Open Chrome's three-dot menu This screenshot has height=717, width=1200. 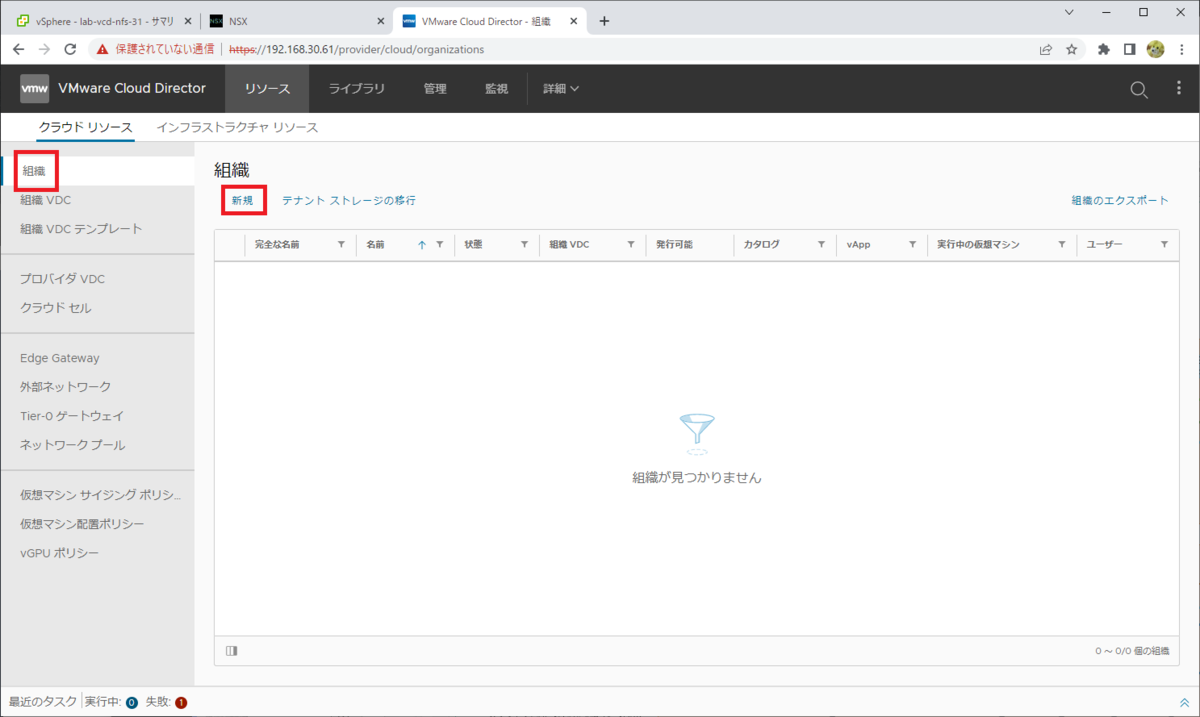(1182, 49)
